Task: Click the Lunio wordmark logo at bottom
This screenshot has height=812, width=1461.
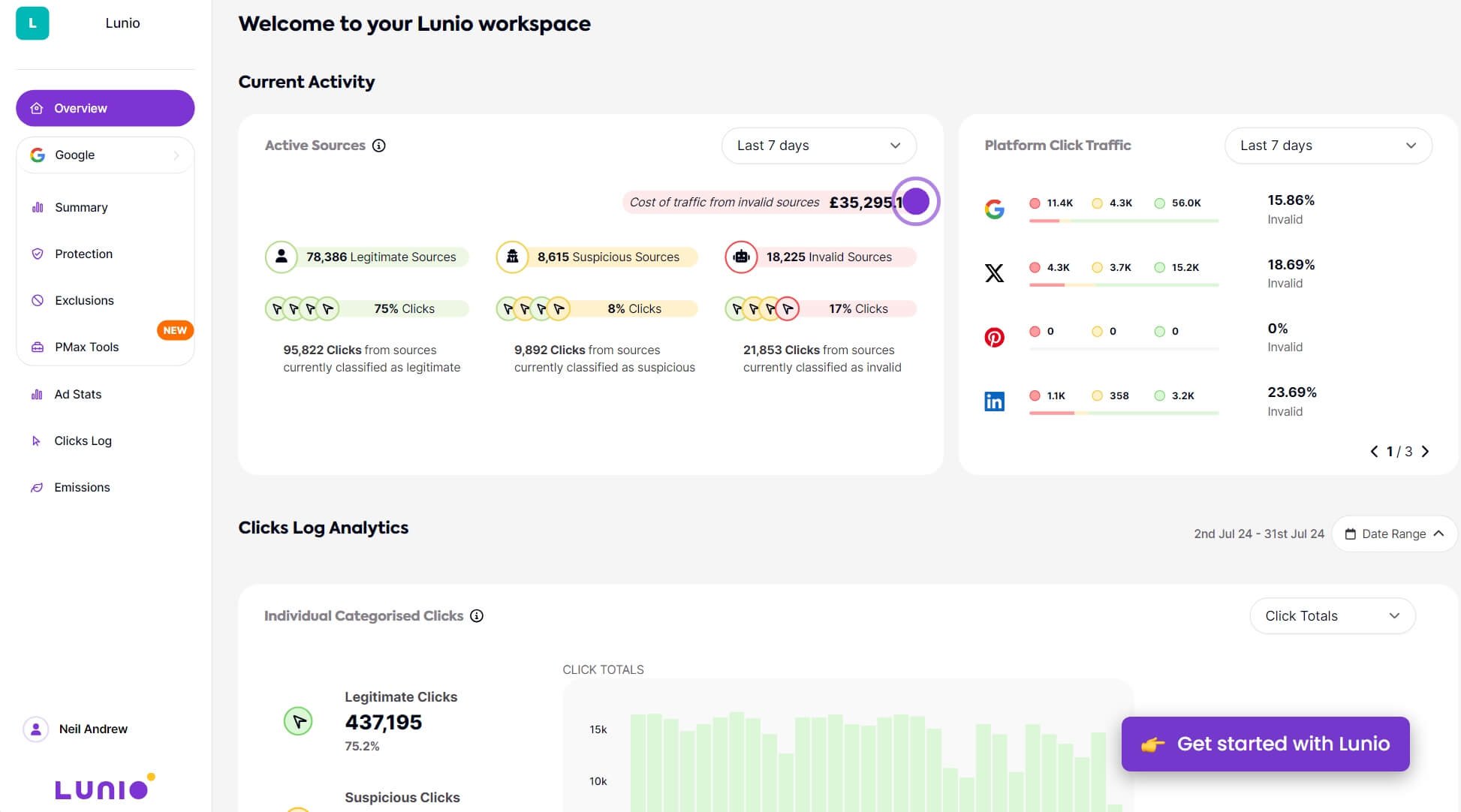Action: [x=105, y=787]
